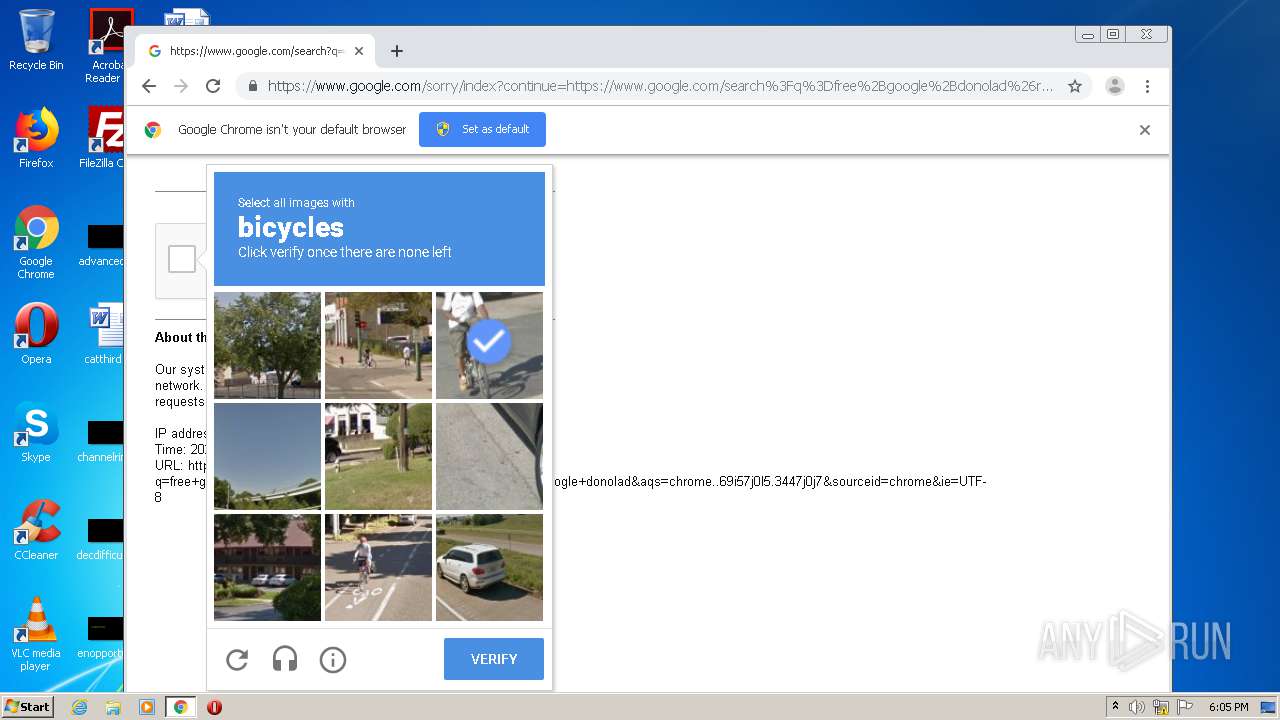Viewport: 1280px width, 720px height.
Task: Open Acrobat Reader desktop shortcut
Action: tap(106, 46)
